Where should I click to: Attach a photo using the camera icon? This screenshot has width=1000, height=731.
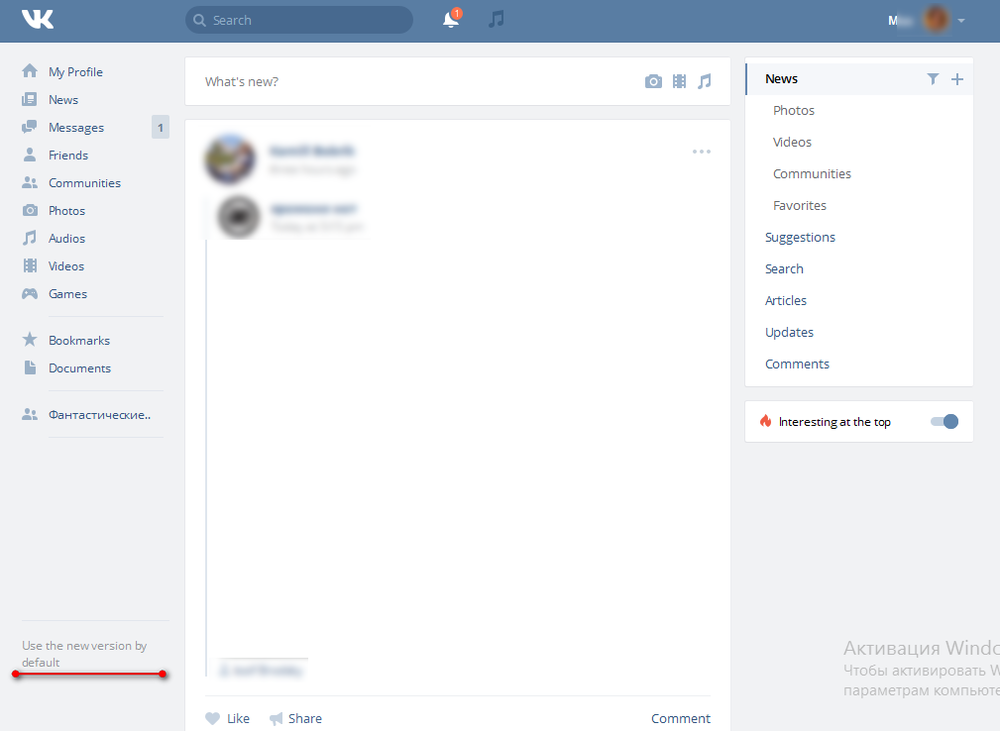[x=653, y=81]
